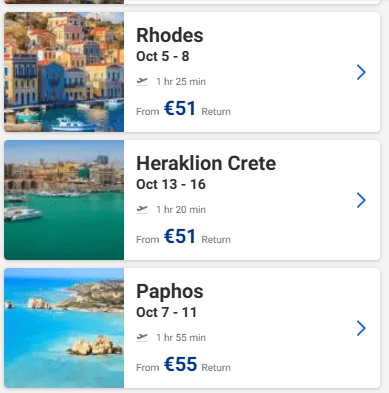Image resolution: width=389 pixels, height=393 pixels.
Task: Choose the €51 Heraklion return price
Action: (180, 236)
